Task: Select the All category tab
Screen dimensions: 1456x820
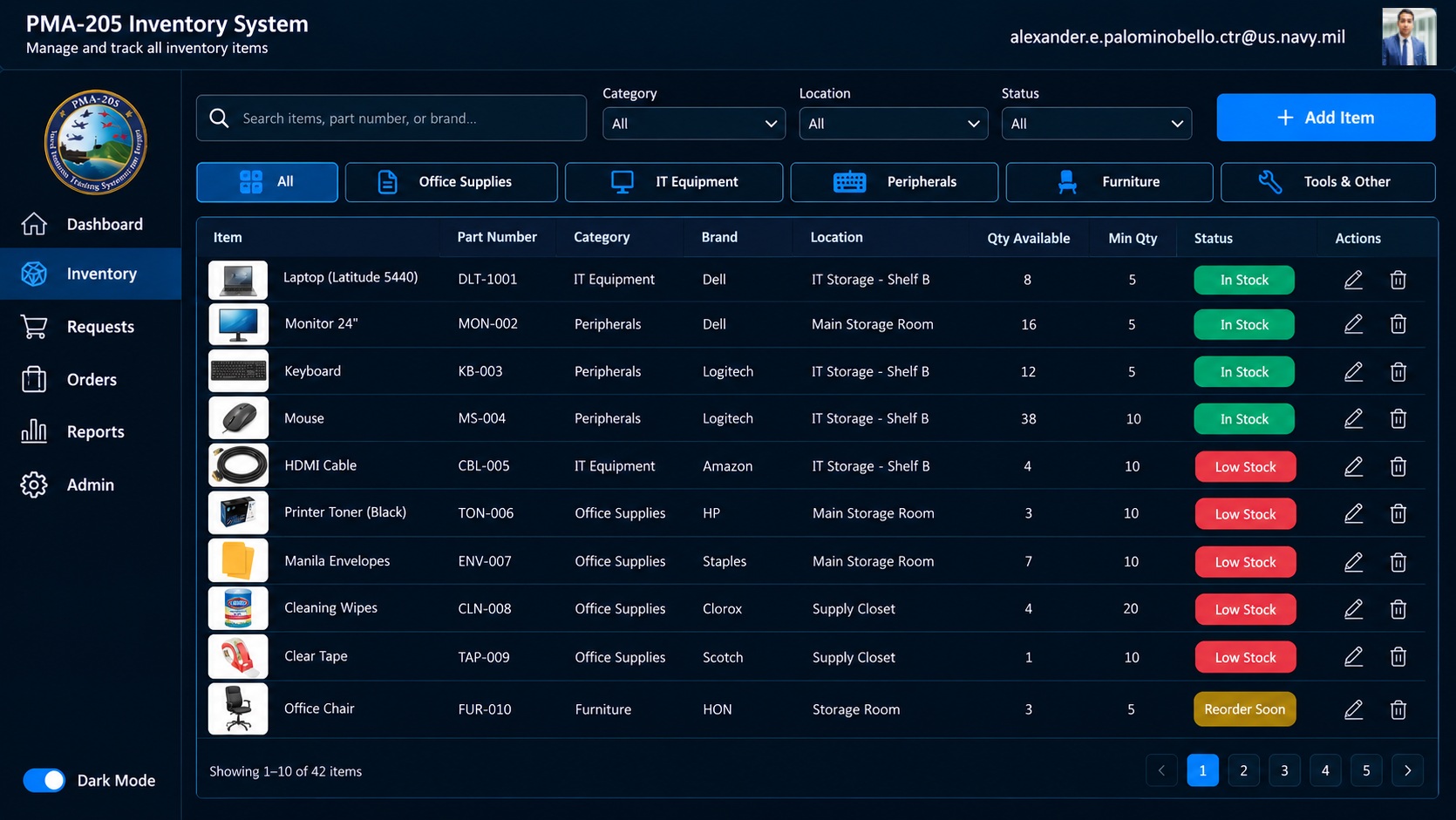Action: click(x=267, y=182)
